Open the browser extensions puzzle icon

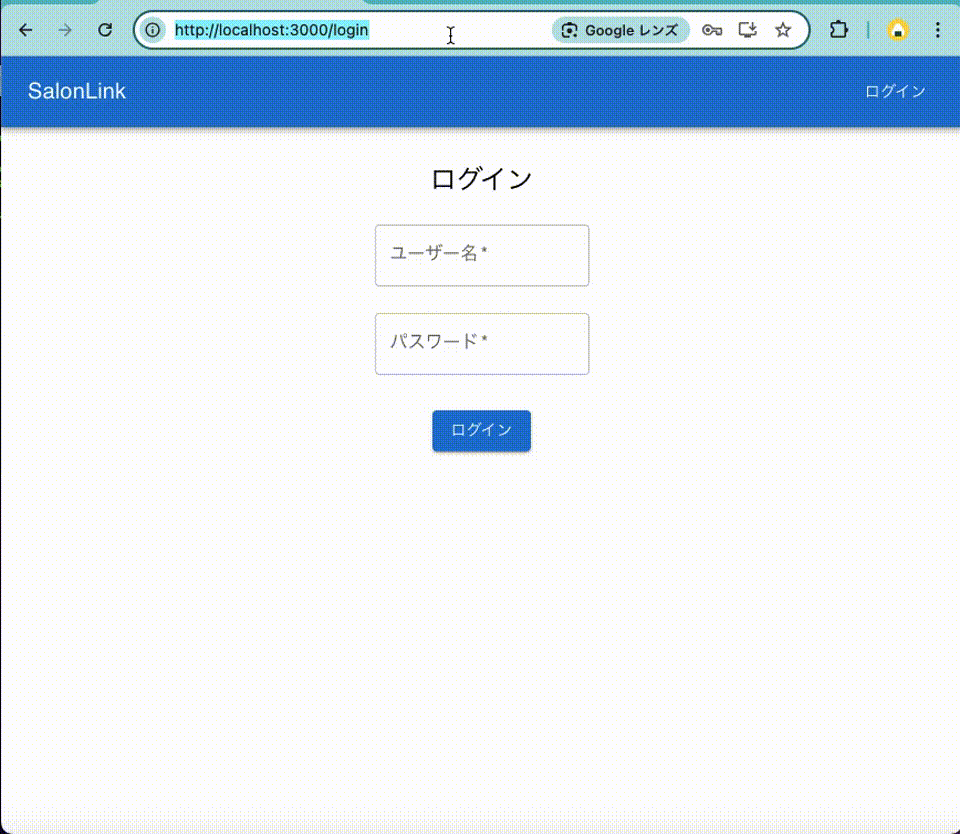[x=839, y=30]
